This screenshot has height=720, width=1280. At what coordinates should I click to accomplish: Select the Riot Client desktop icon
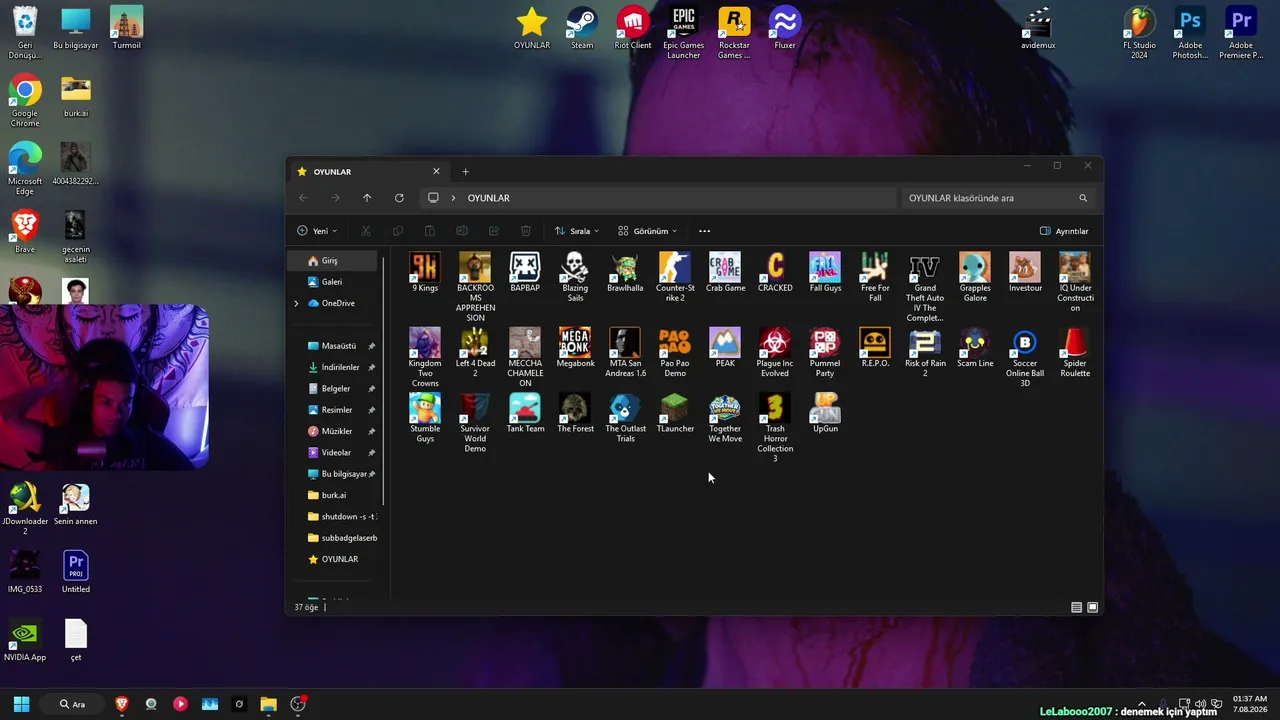(x=633, y=28)
